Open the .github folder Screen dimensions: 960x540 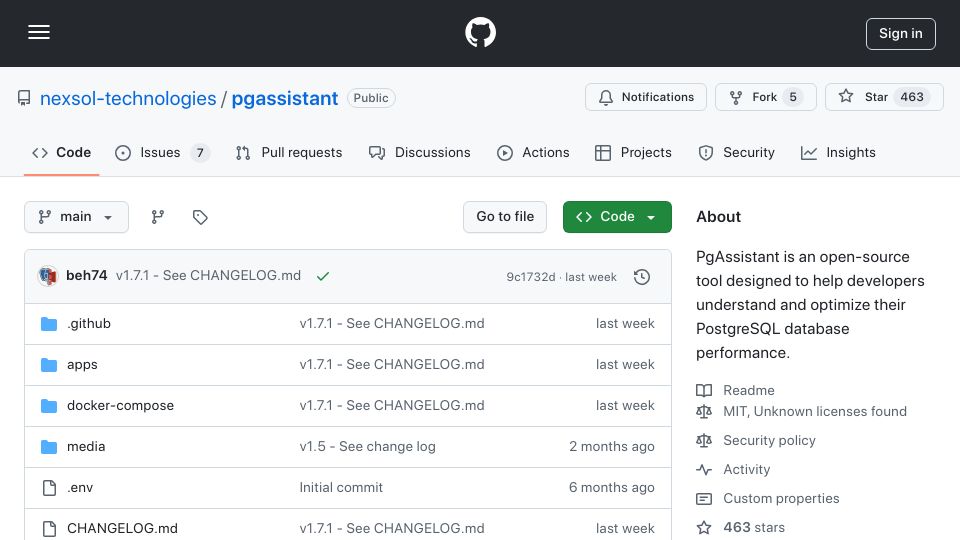coord(89,323)
